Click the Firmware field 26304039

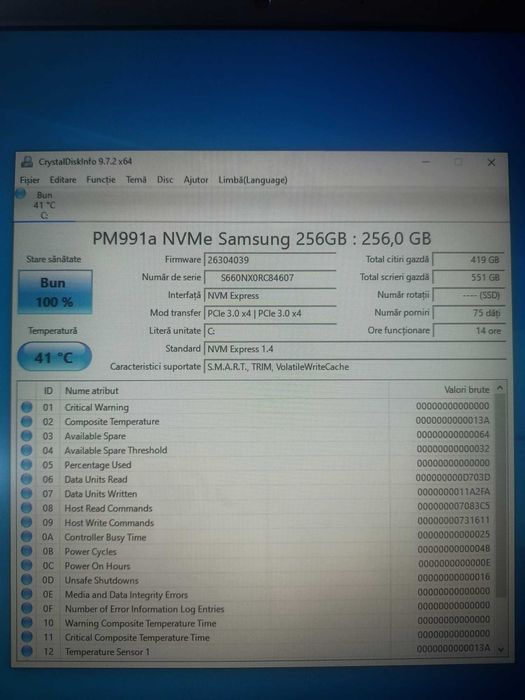click(x=270, y=260)
